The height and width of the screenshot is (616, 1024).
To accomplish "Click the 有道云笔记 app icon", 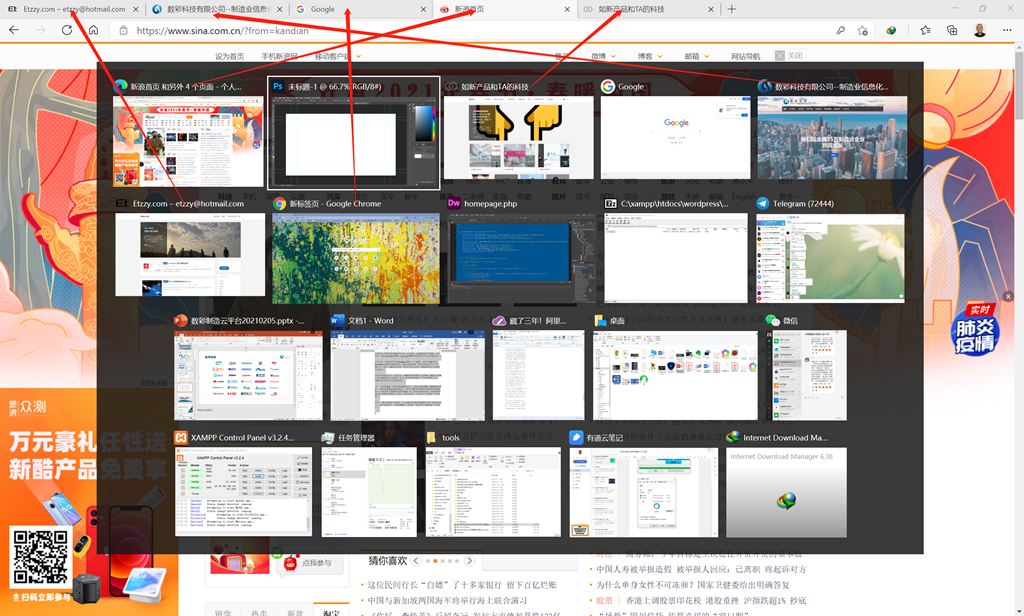I will coord(576,437).
